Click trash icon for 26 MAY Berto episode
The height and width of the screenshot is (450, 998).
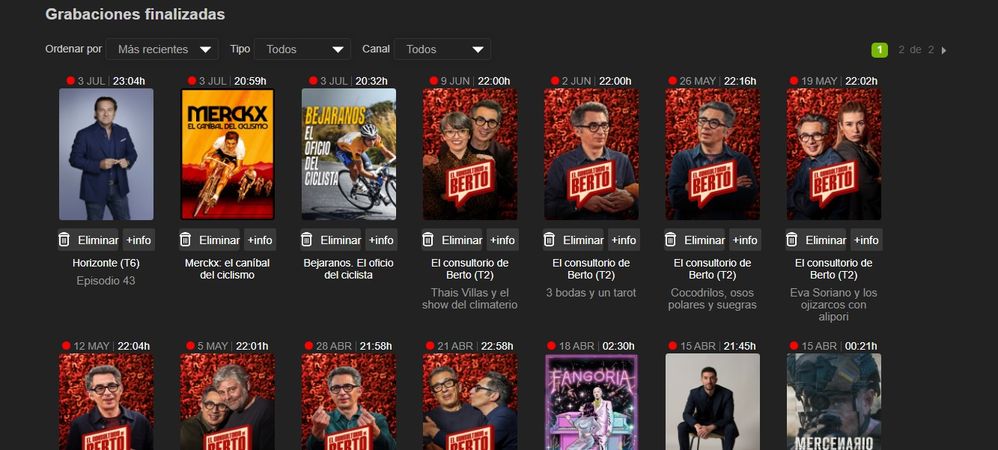click(x=671, y=240)
